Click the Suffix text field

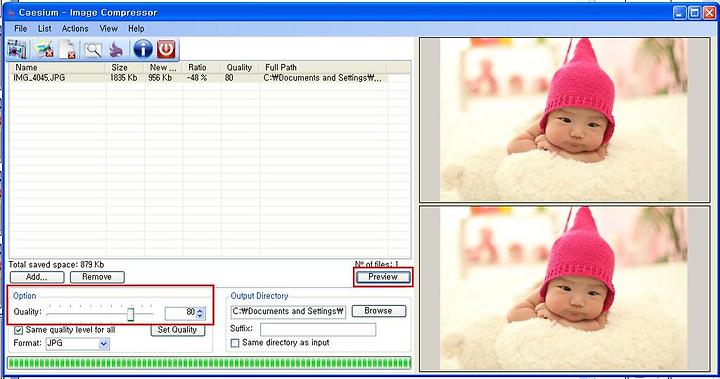click(x=318, y=329)
